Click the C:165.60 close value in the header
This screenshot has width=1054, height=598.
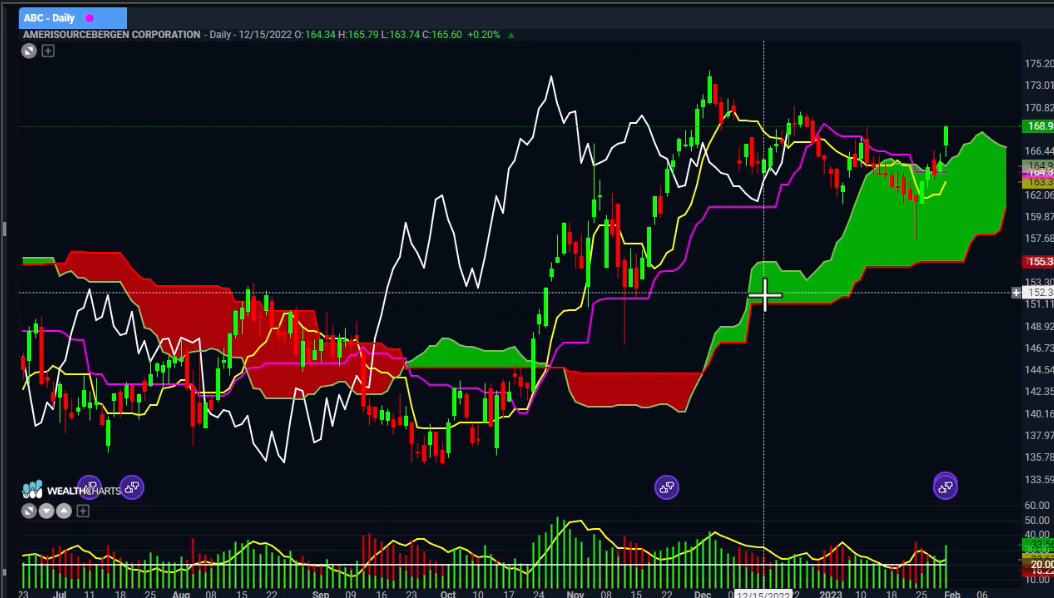[442, 34]
